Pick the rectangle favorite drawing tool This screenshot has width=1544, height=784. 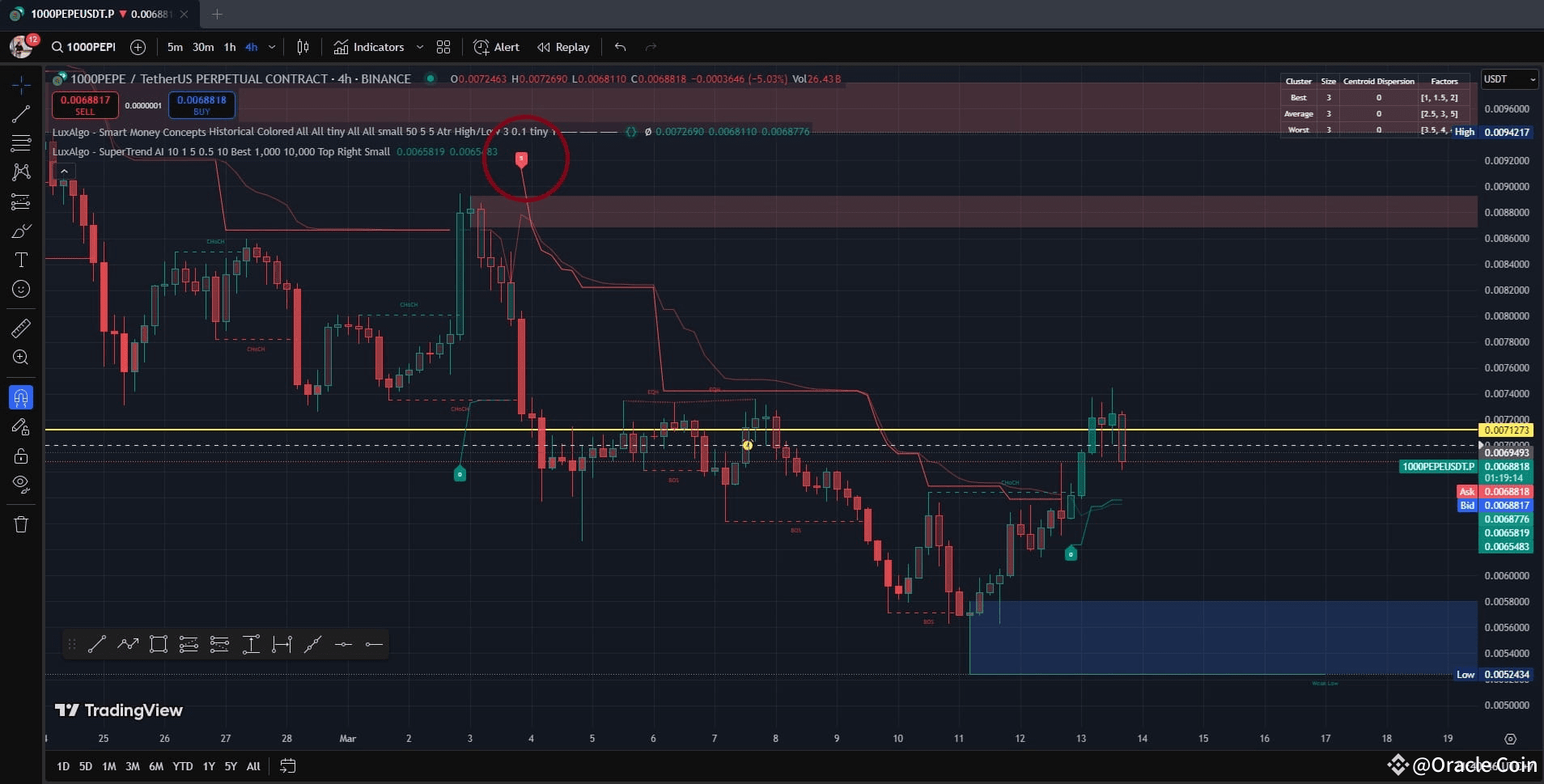pyautogui.click(x=158, y=644)
